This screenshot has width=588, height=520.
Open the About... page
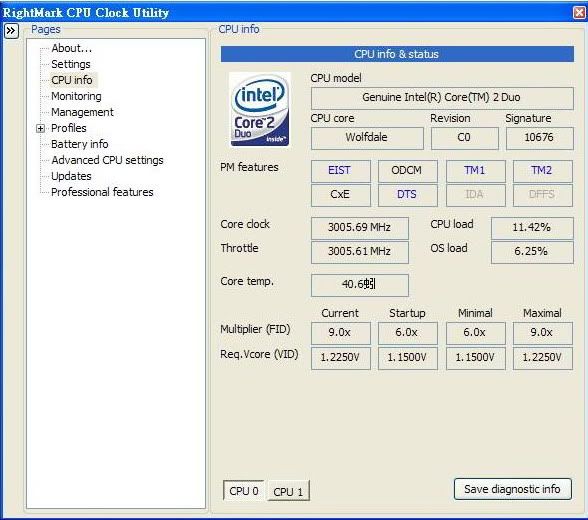[71, 48]
